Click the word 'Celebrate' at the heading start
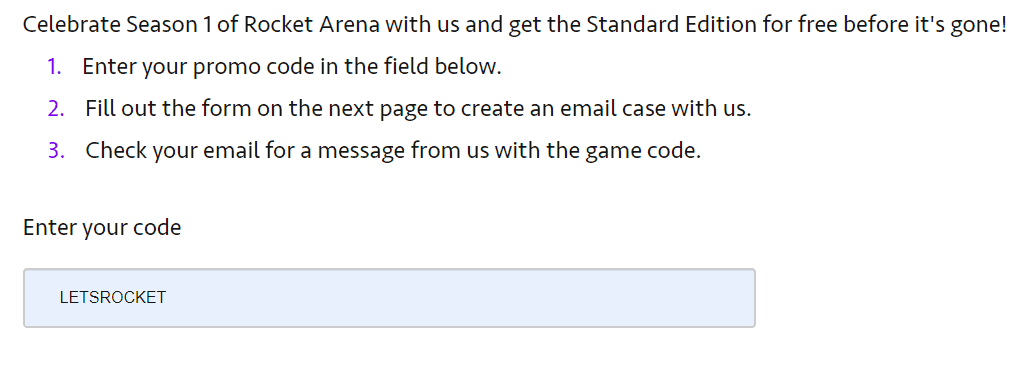1019x375 pixels. tap(71, 25)
